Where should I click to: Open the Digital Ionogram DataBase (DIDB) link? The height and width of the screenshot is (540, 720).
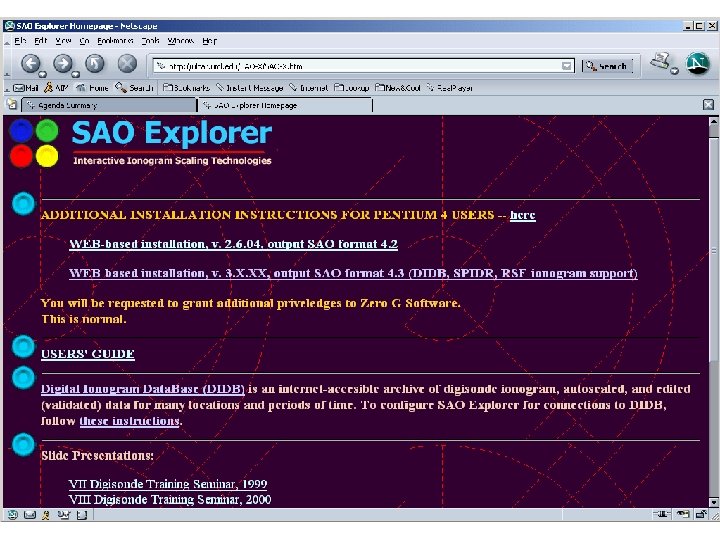point(143,389)
